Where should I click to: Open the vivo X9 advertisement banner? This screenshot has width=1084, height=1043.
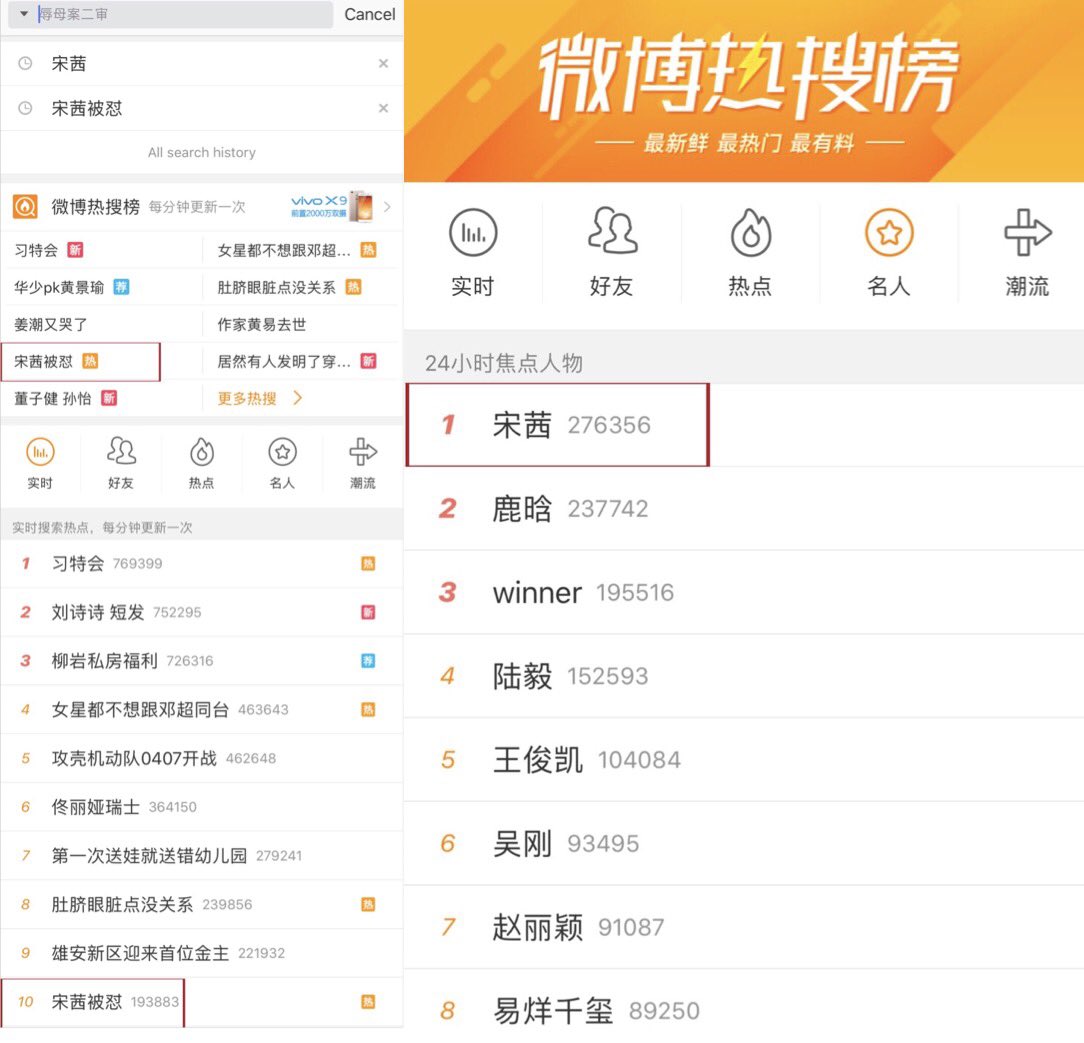tap(332, 206)
